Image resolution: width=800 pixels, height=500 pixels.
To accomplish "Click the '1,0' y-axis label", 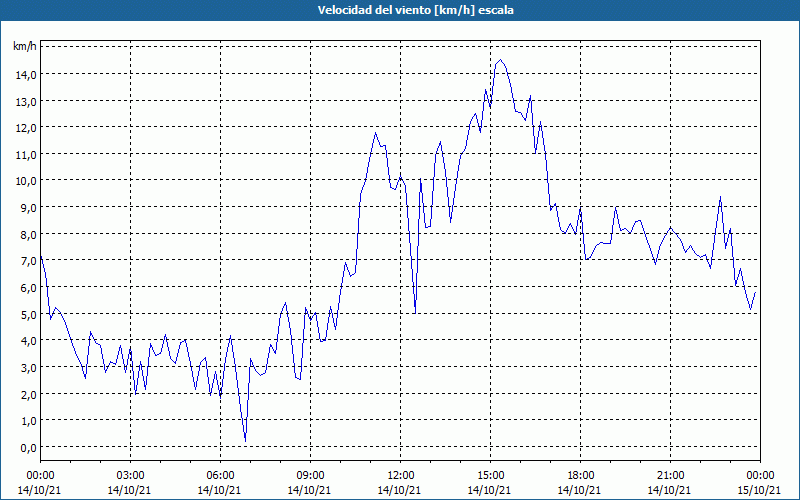I will point(28,420).
